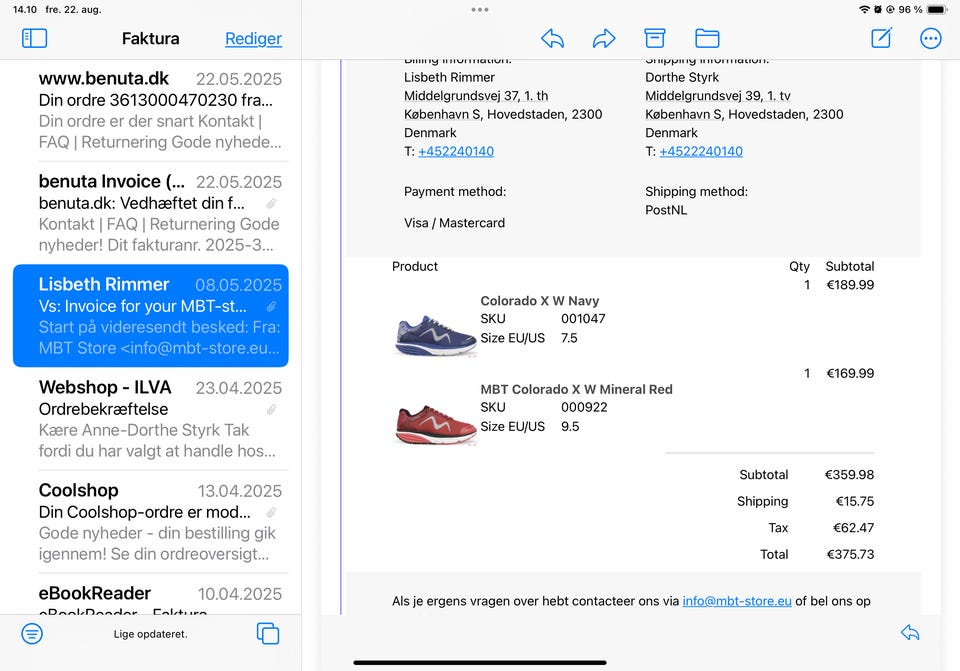The image size is (960, 671).
Task: Tap price €189.99 for navy shoe
Action: (850, 285)
